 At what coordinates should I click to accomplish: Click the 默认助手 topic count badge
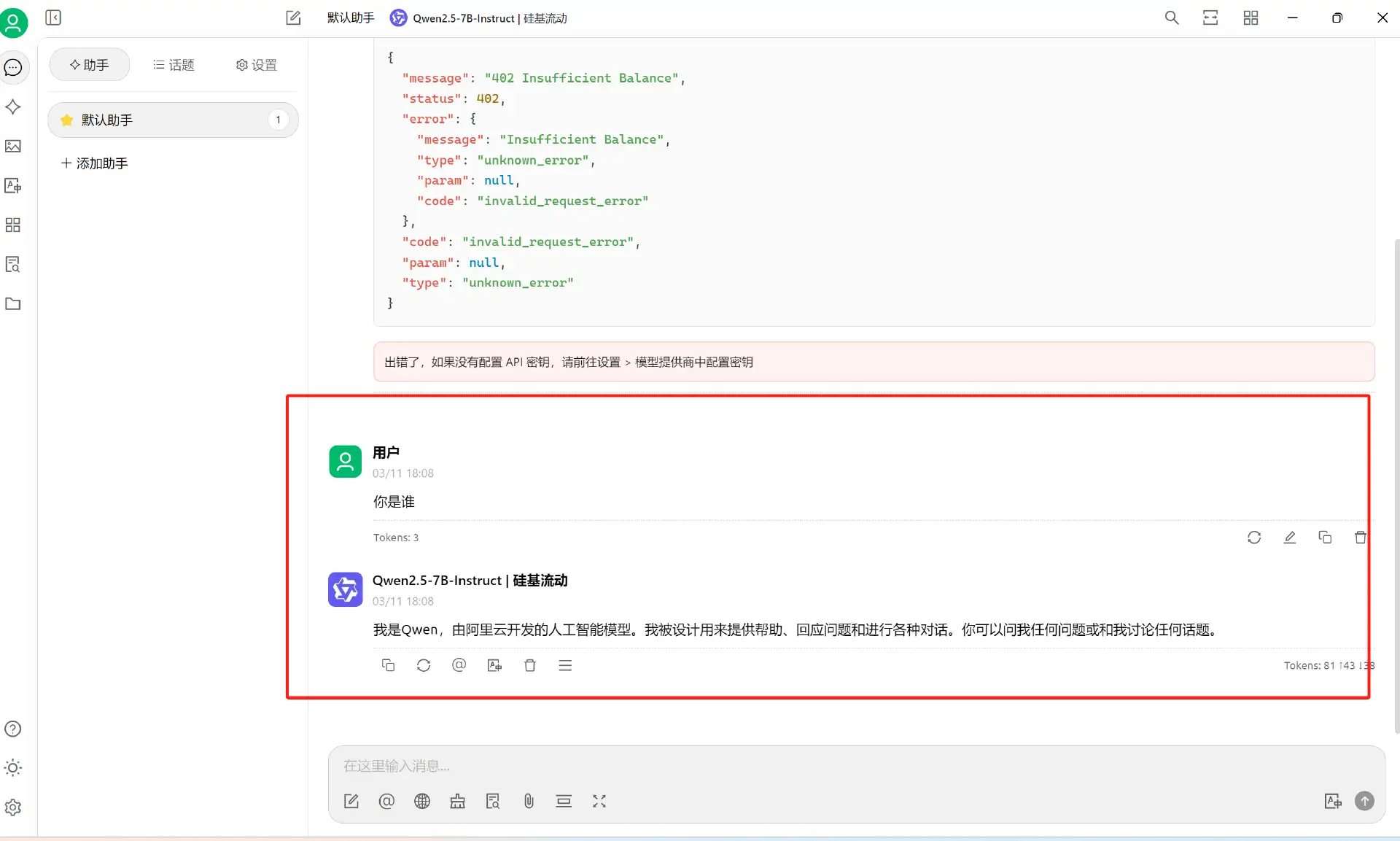(278, 120)
